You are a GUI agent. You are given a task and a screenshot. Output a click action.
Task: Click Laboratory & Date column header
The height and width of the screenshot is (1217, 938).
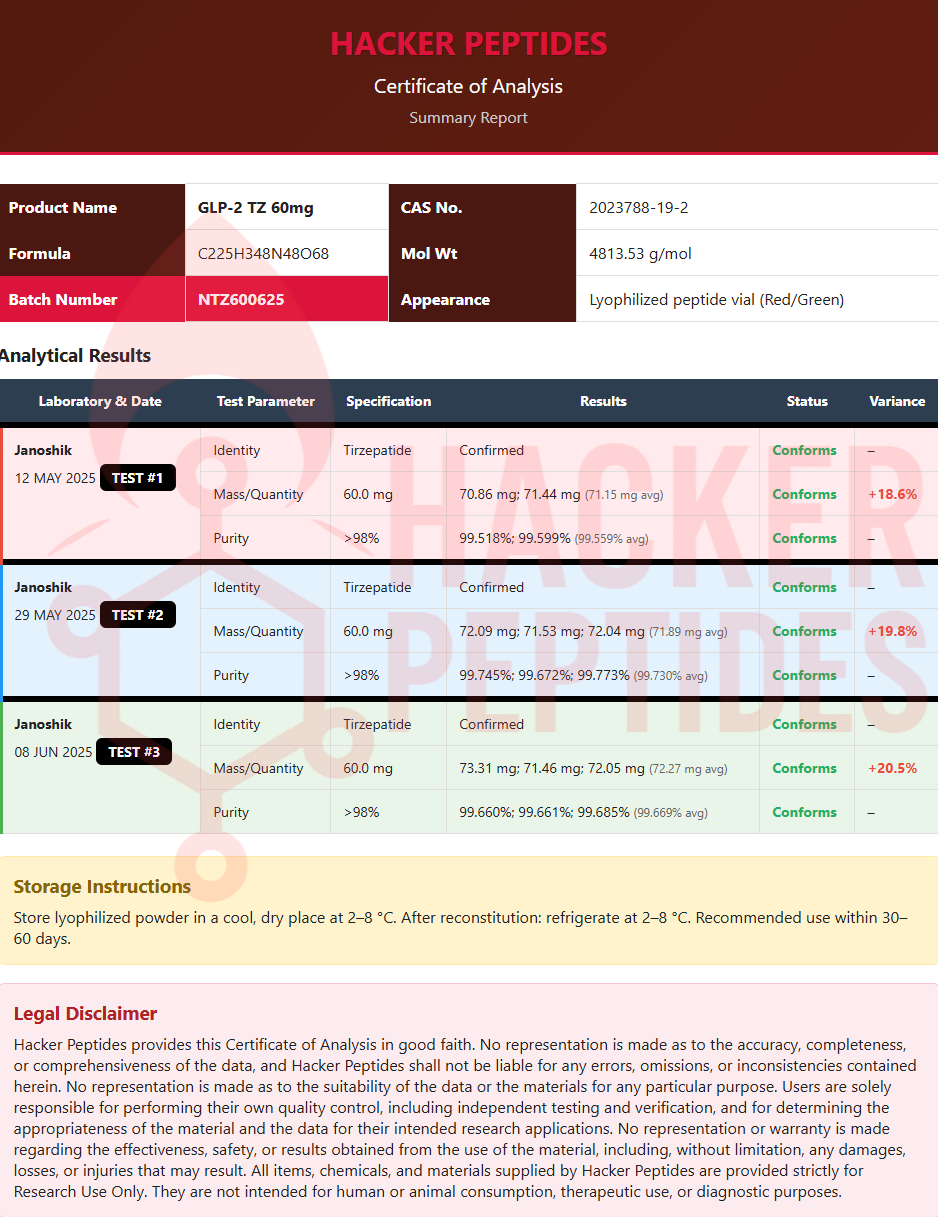coord(100,401)
